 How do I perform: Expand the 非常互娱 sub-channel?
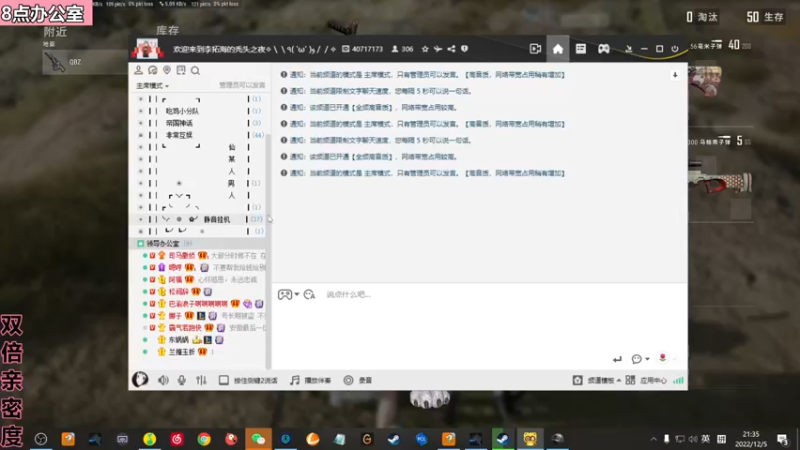click(x=141, y=135)
